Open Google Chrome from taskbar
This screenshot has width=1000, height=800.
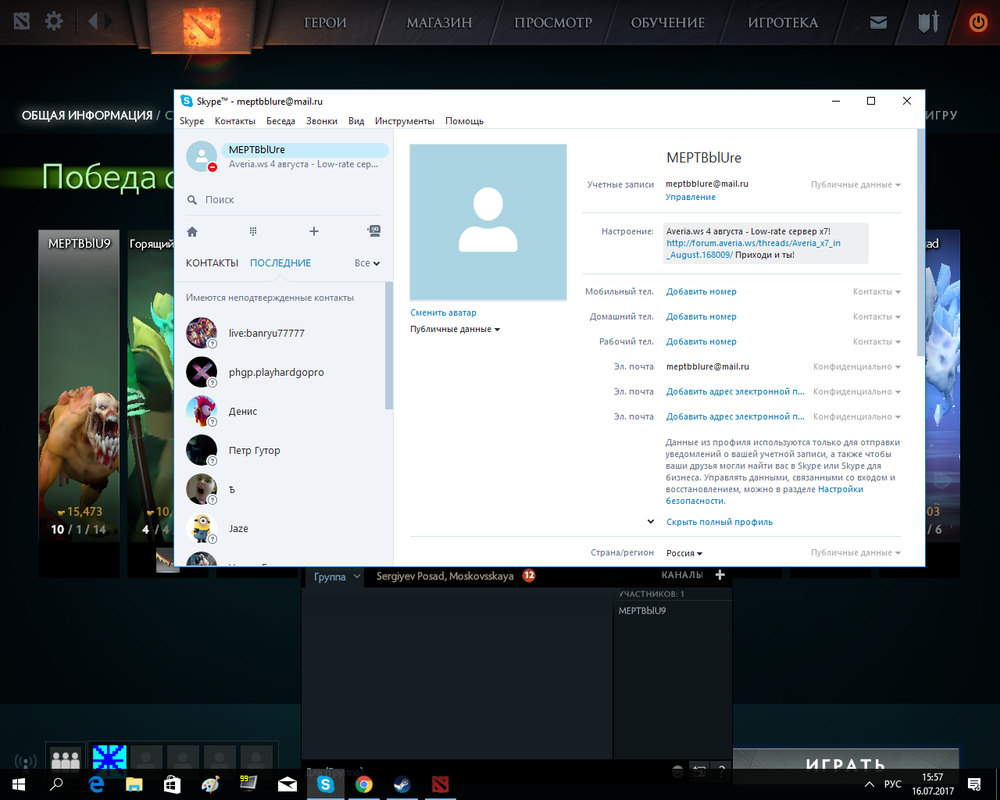pos(364,784)
